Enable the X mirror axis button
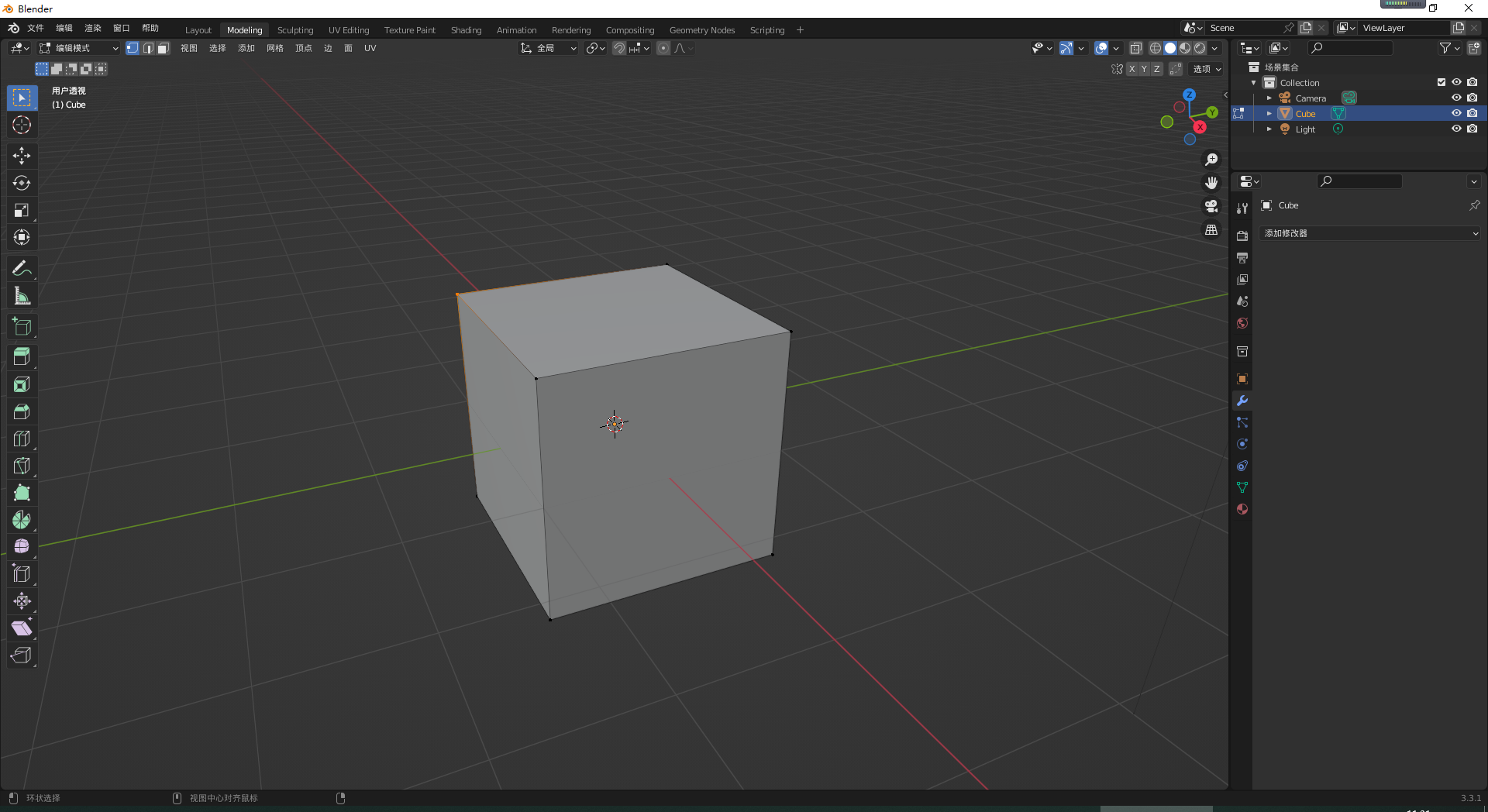The height and width of the screenshot is (812, 1488). coord(1131,69)
